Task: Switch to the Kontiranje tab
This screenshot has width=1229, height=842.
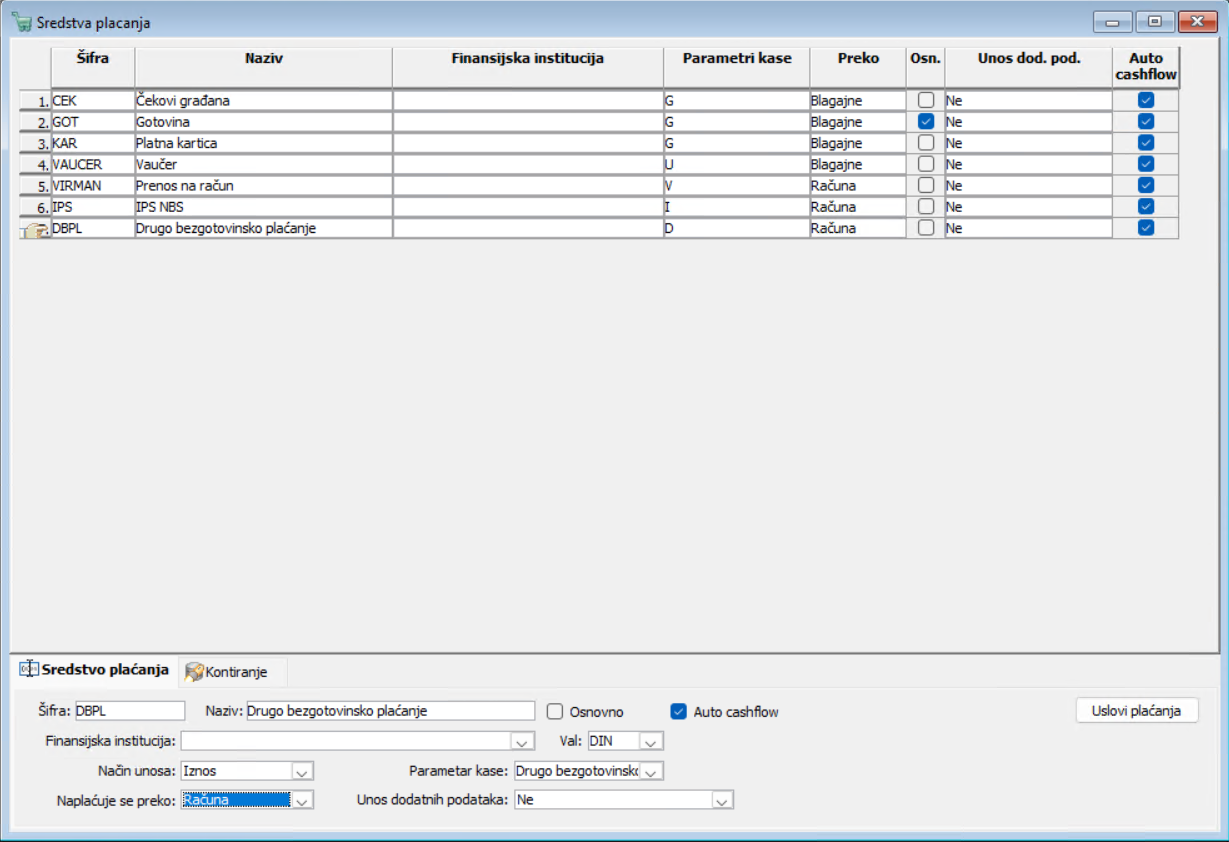Action: coord(233,672)
